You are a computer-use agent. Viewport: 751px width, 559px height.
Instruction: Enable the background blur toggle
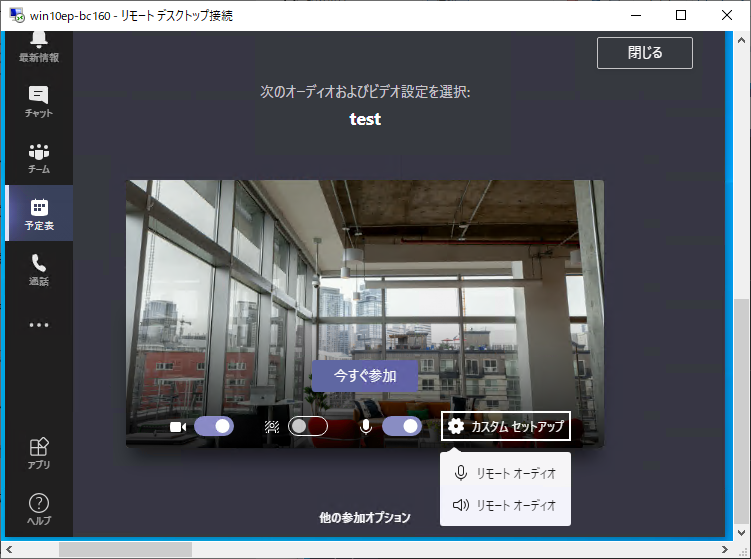click(x=308, y=426)
